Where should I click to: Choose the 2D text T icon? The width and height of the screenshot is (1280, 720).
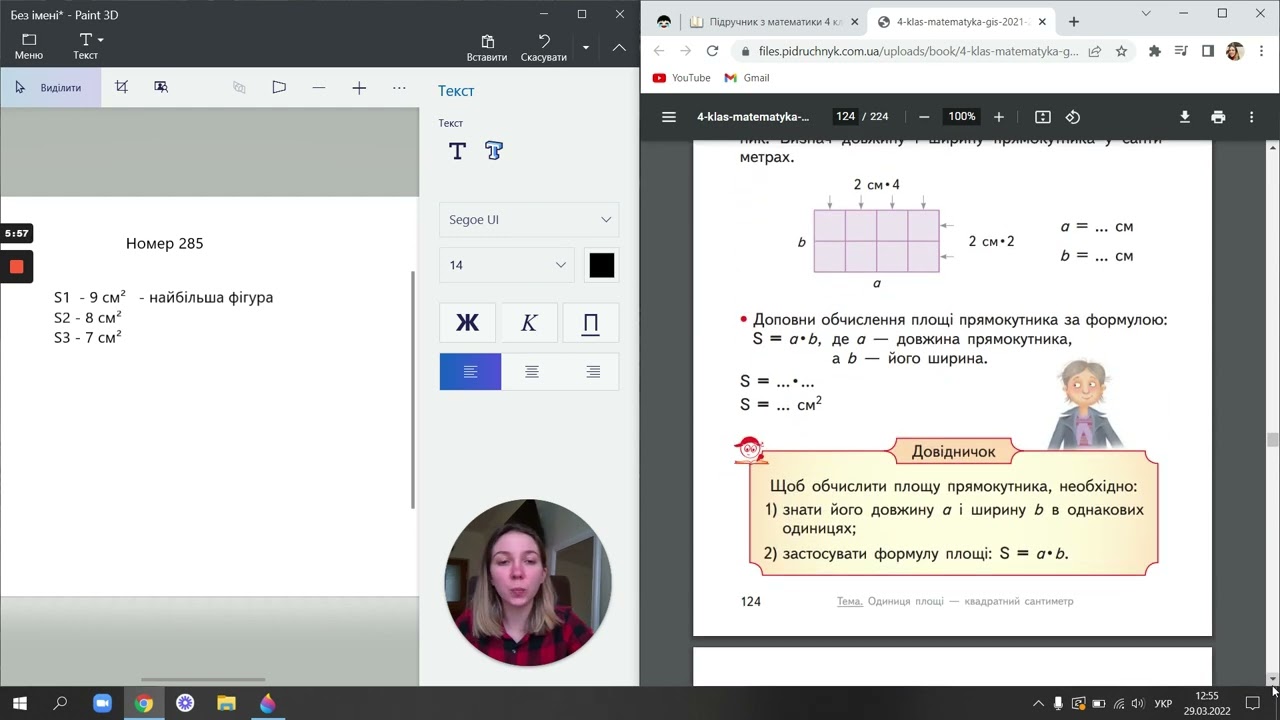click(x=457, y=151)
